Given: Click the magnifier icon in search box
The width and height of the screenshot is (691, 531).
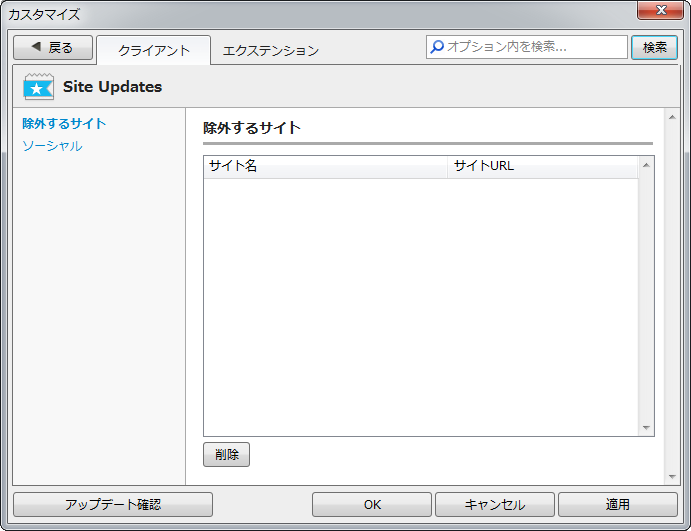Looking at the screenshot, I should point(436,47).
